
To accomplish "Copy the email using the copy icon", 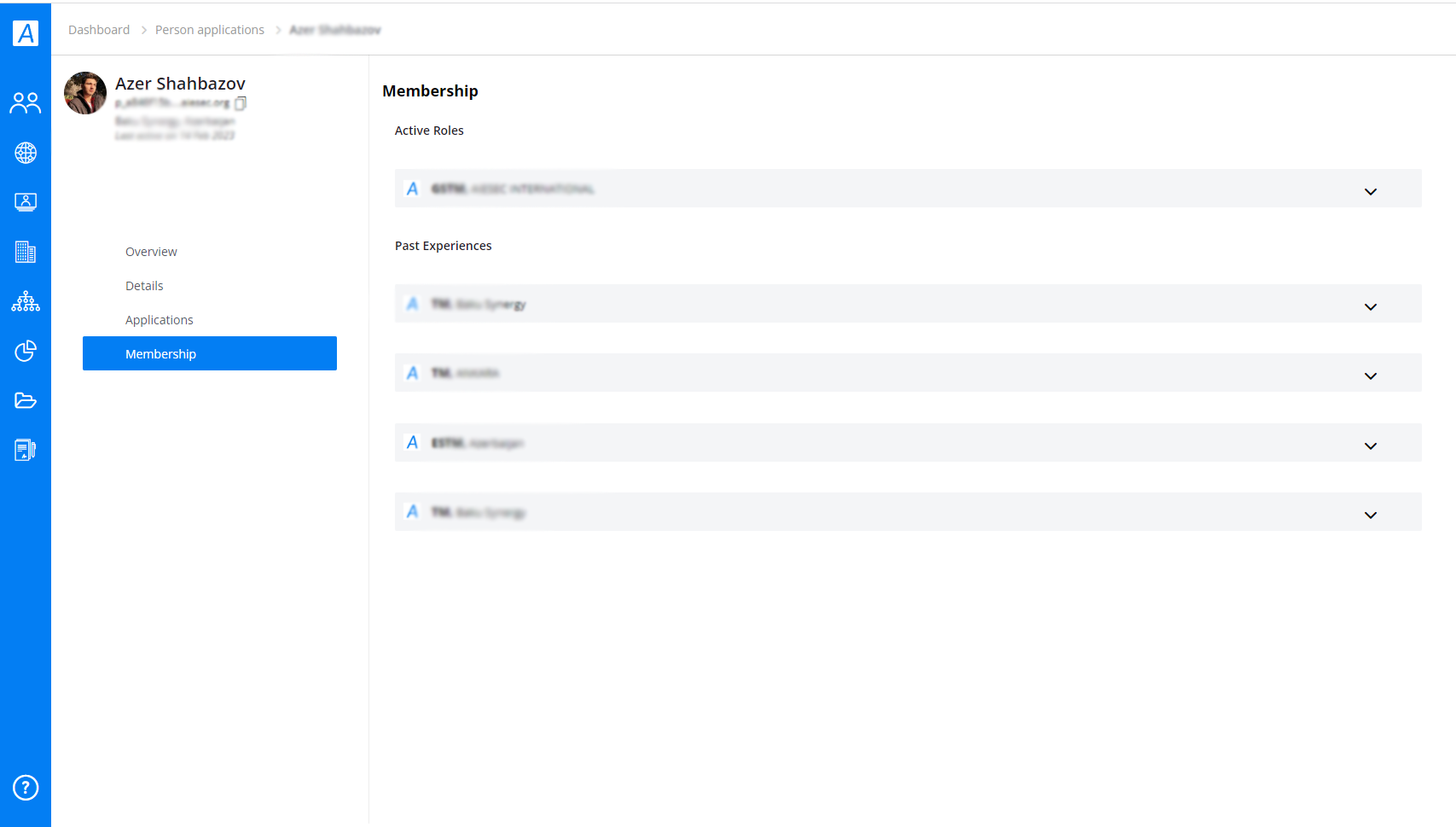I will pyautogui.click(x=241, y=103).
